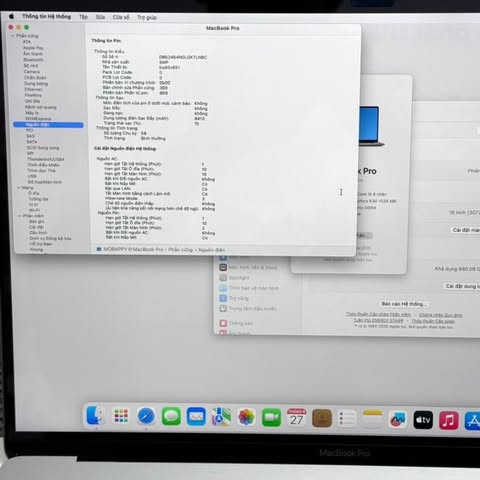Open the Messages app in Dock

click(x=171, y=416)
